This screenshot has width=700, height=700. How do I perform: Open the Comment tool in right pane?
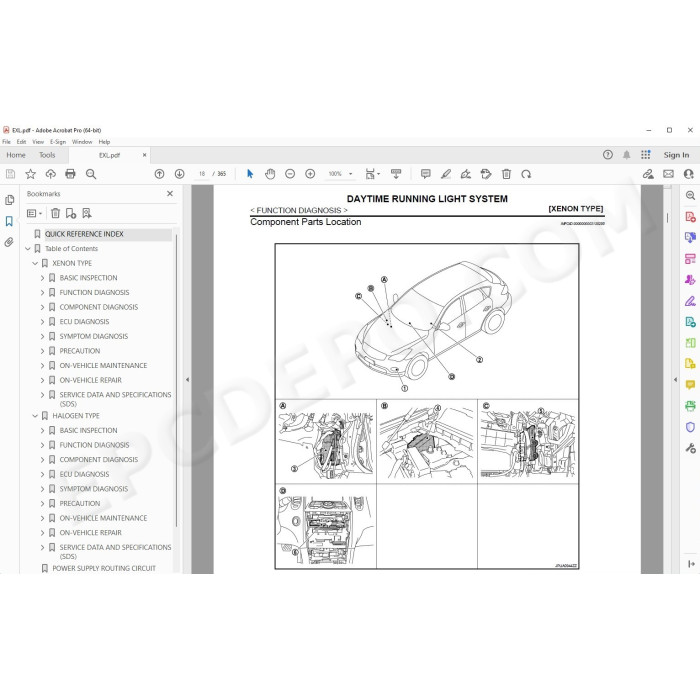point(690,385)
